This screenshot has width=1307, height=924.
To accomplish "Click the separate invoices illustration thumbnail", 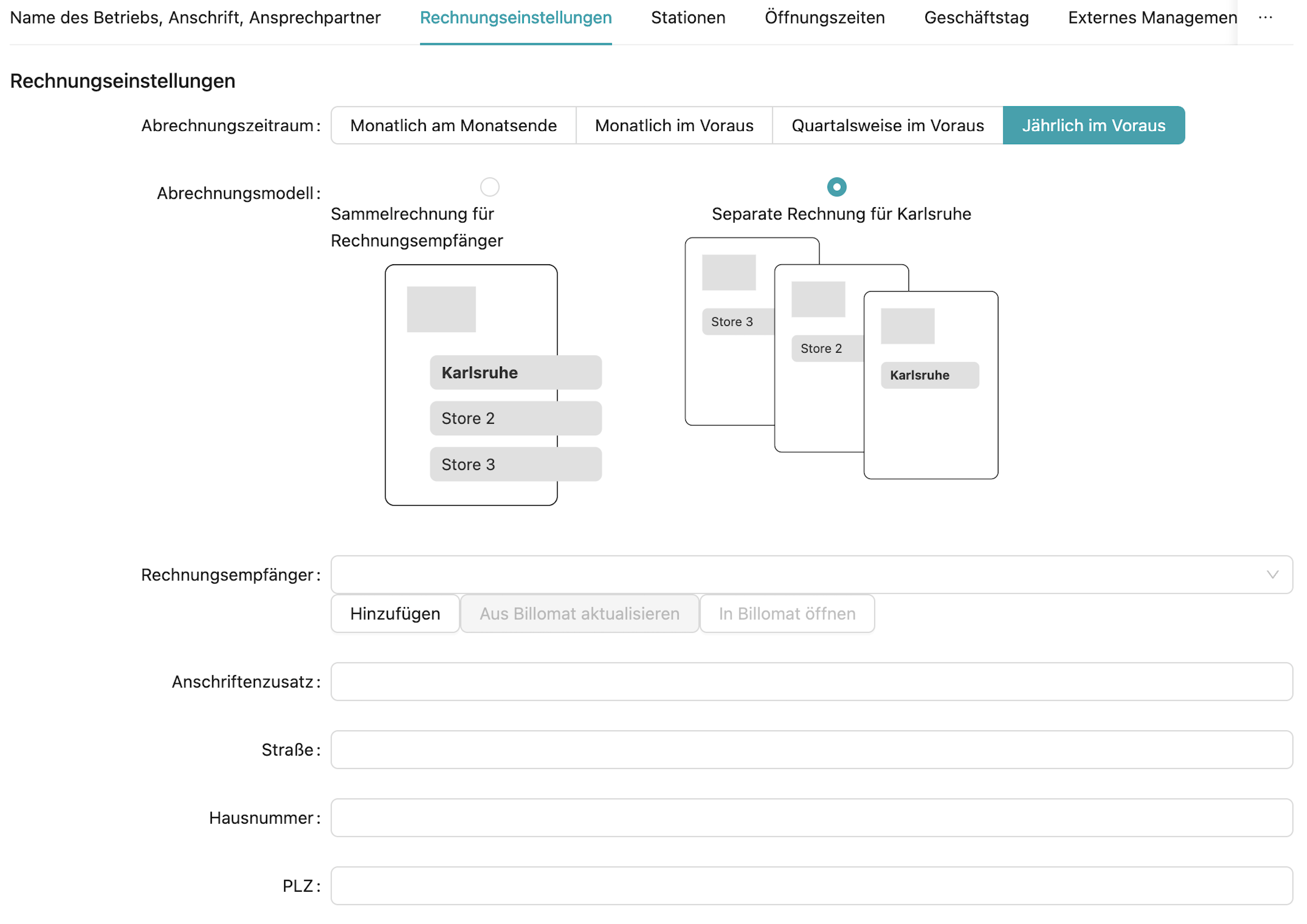I will coord(841,359).
